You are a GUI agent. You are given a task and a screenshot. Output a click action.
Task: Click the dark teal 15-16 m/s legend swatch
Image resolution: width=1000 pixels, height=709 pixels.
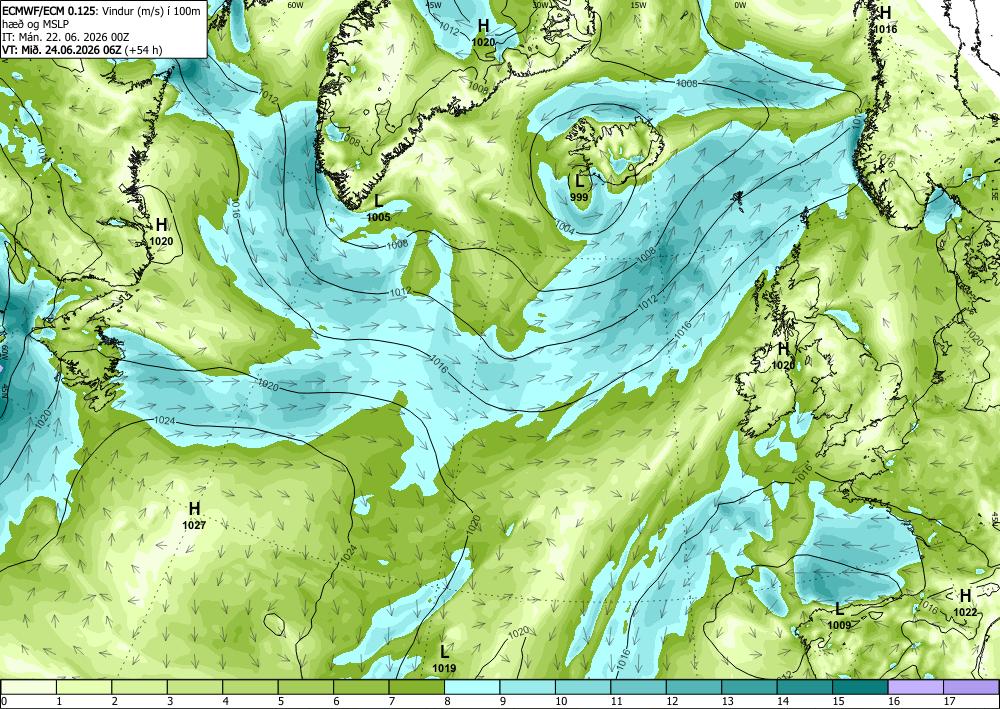pyautogui.click(x=860, y=687)
